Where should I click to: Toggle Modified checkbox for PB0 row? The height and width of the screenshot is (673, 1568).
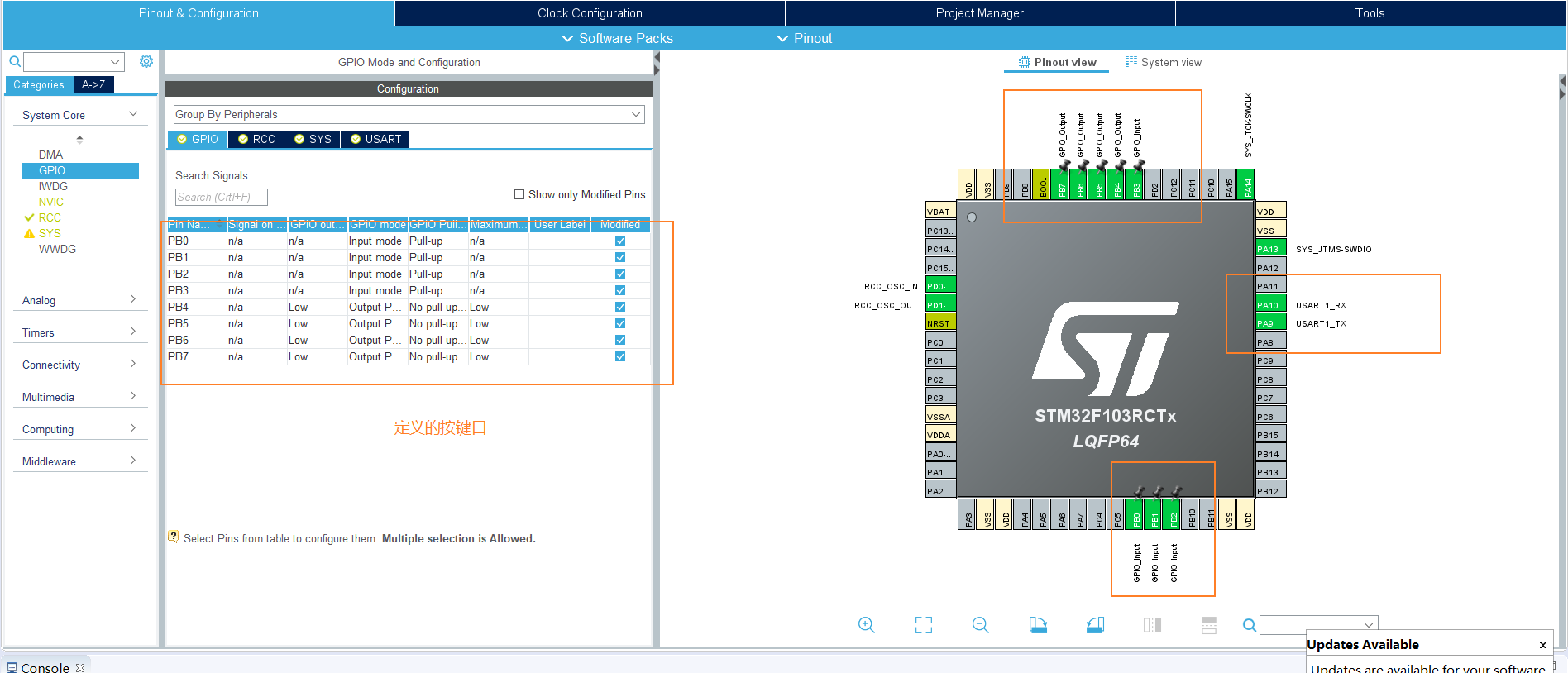coord(620,241)
